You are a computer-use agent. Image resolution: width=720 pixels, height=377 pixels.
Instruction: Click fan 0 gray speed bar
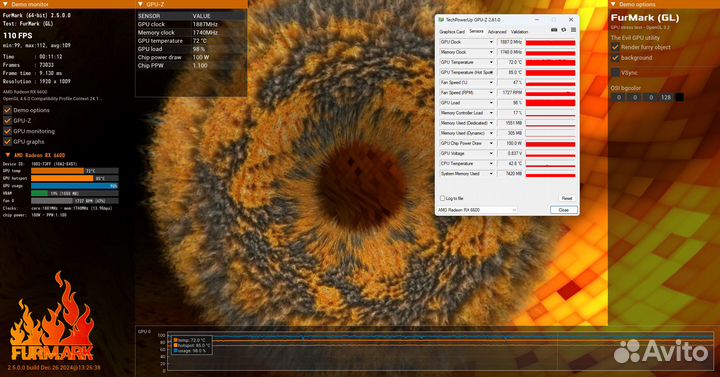pyautogui.click(x=51, y=201)
